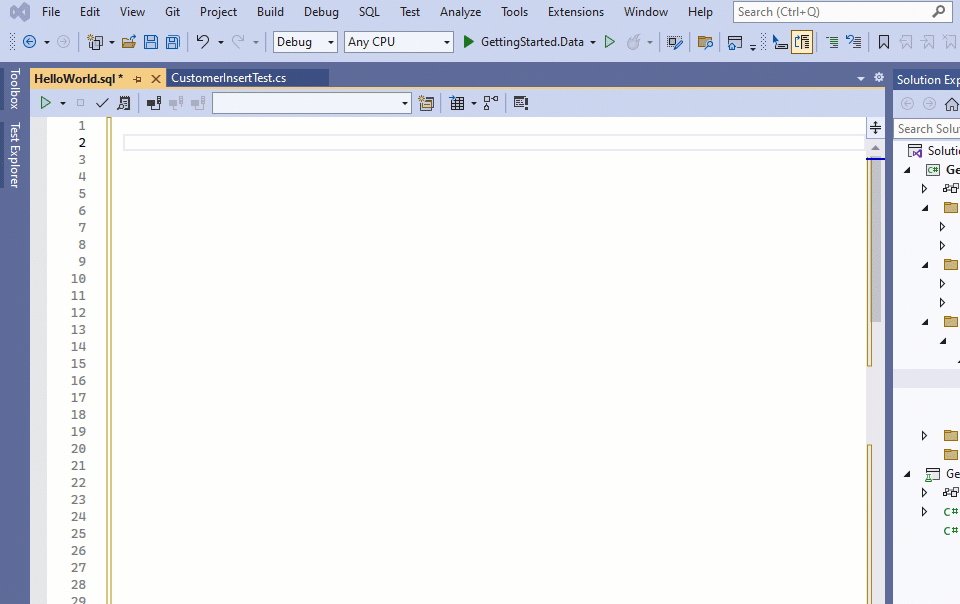The image size is (960, 604).
Task: Click the Save All icon
Action: click(173, 42)
